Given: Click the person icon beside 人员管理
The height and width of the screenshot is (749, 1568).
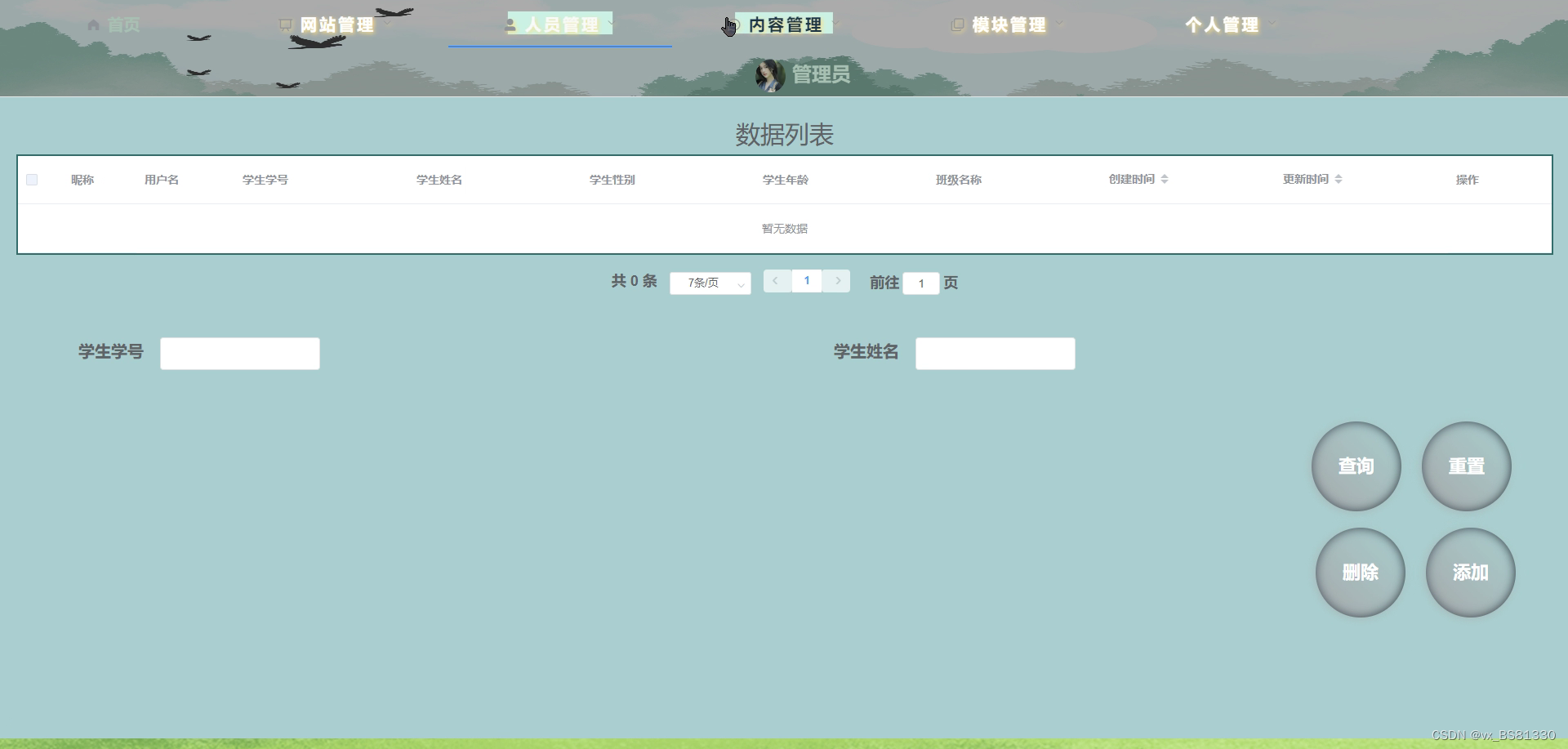Looking at the screenshot, I should [511, 25].
